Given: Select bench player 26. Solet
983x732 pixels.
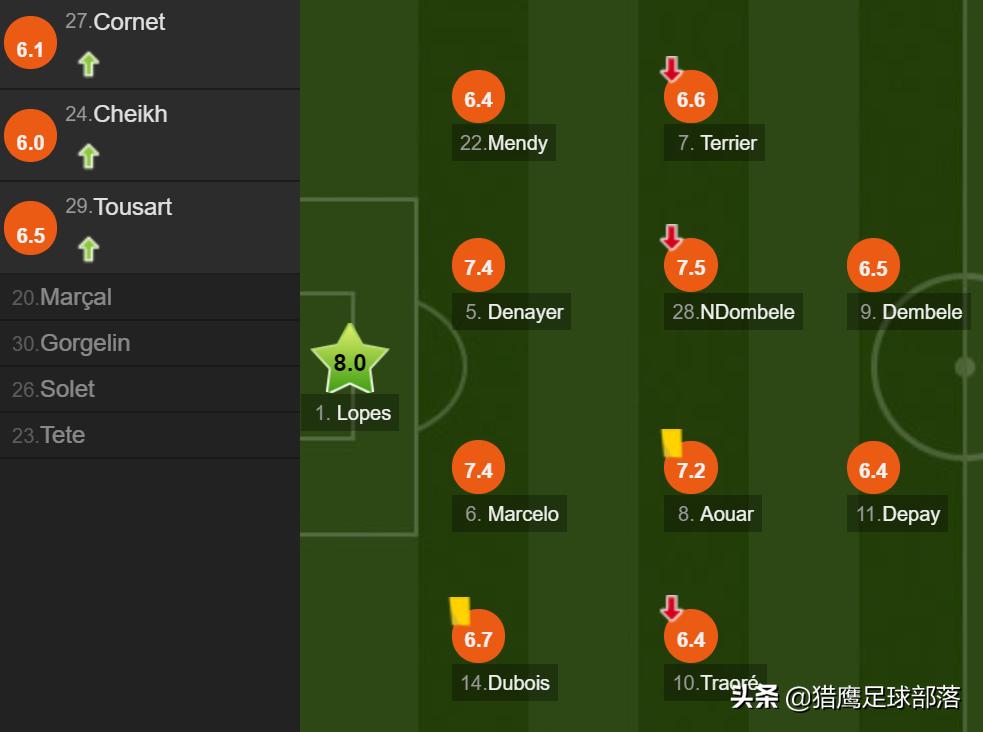Looking at the screenshot, I should coord(54,390).
